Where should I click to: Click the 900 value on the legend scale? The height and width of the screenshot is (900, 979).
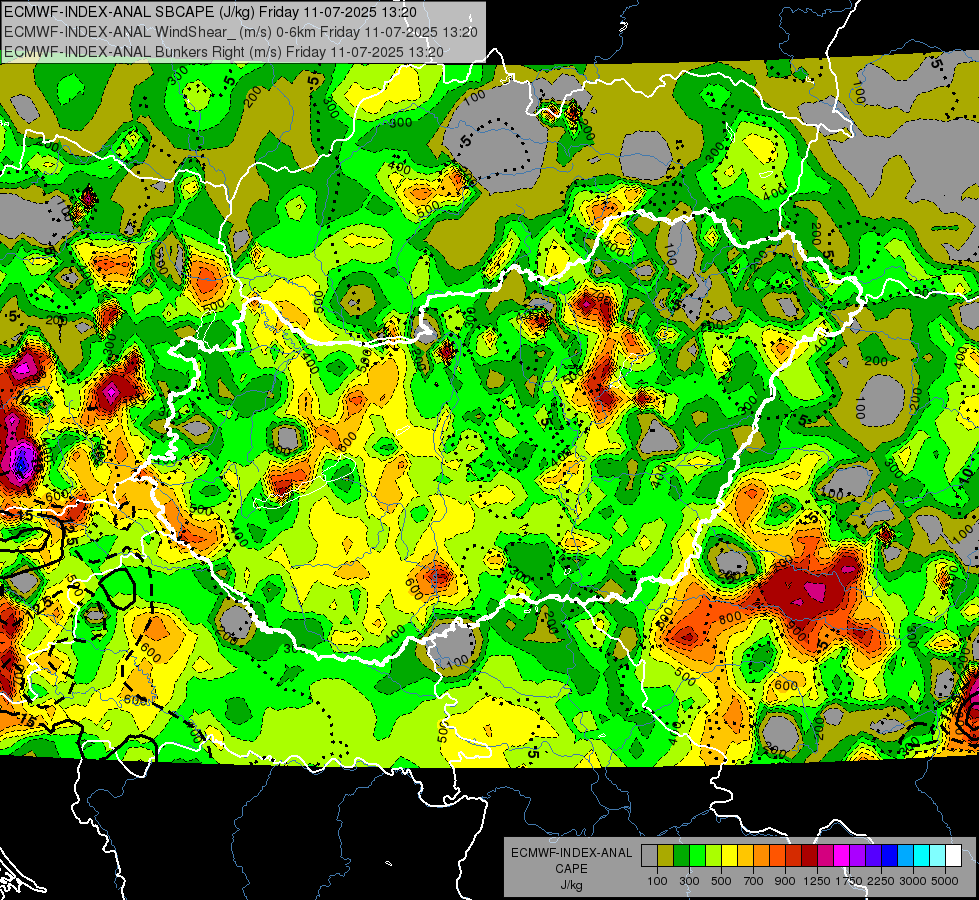coord(785,881)
